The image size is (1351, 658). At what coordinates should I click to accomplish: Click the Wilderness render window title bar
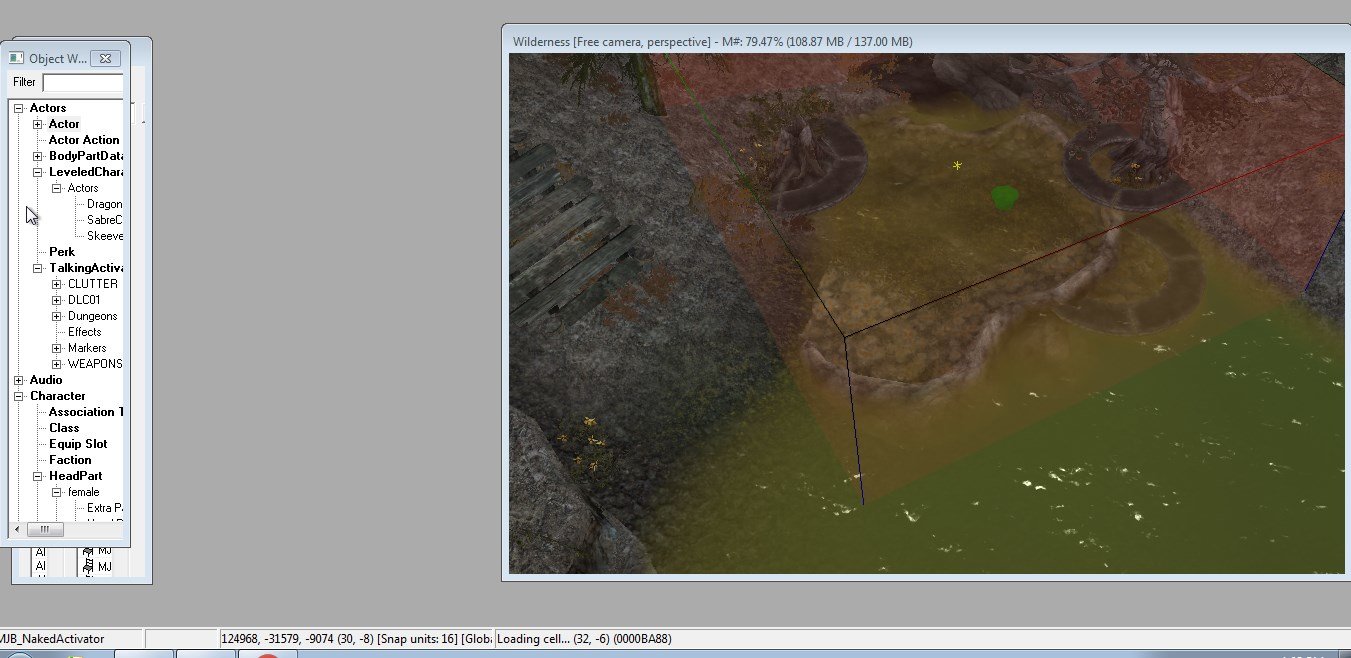[925, 41]
